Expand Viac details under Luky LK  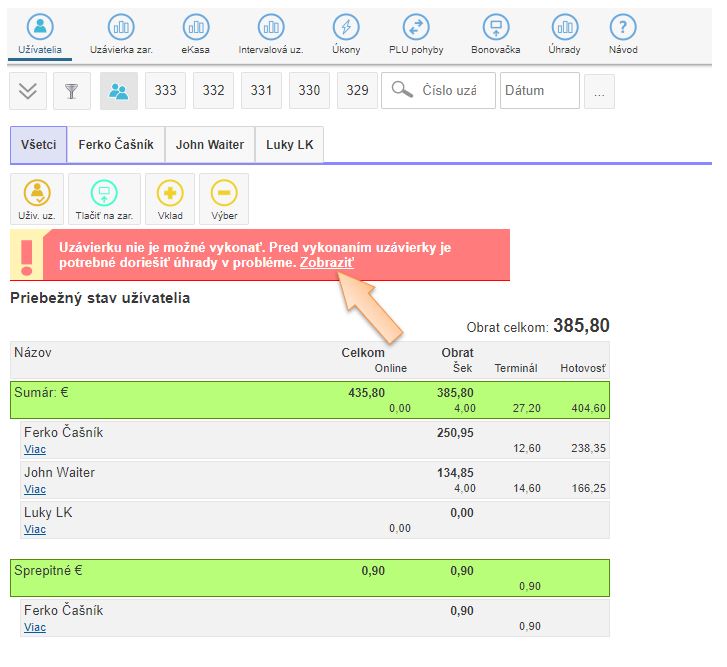(35, 529)
